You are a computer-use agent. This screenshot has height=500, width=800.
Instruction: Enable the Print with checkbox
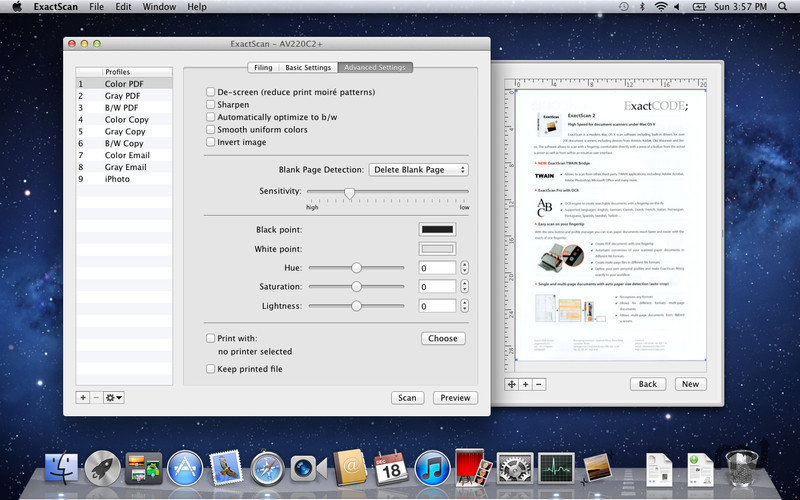(x=210, y=338)
